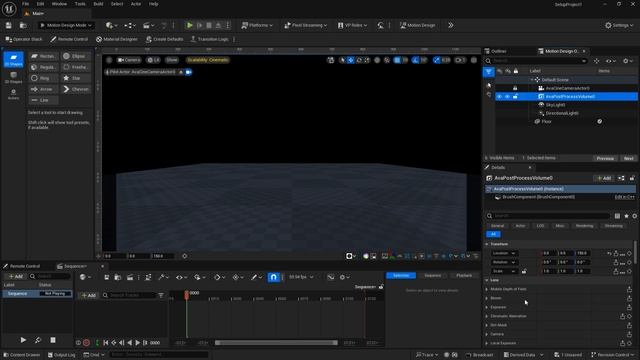Select the Arrow shape tool

point(43,89)
